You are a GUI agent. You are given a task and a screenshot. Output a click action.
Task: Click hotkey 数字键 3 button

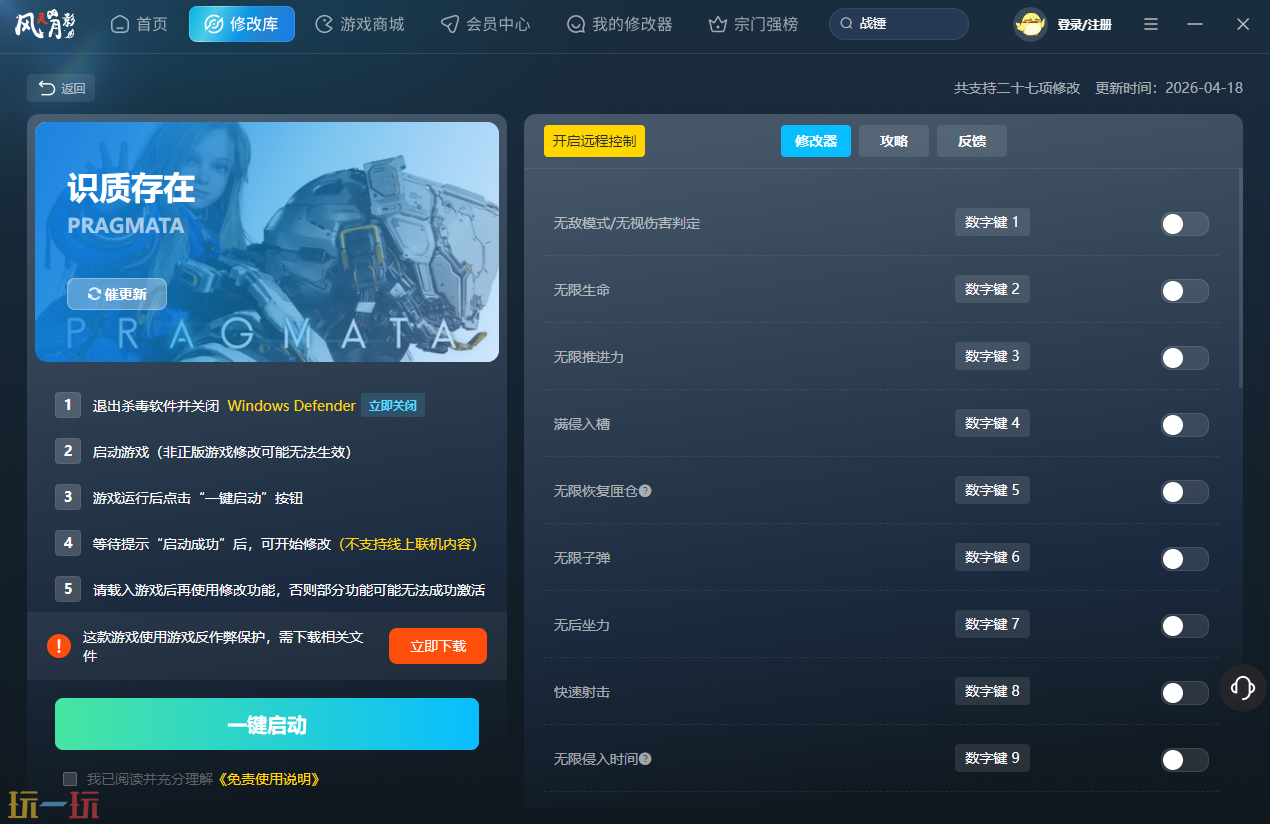click(992, 356)
